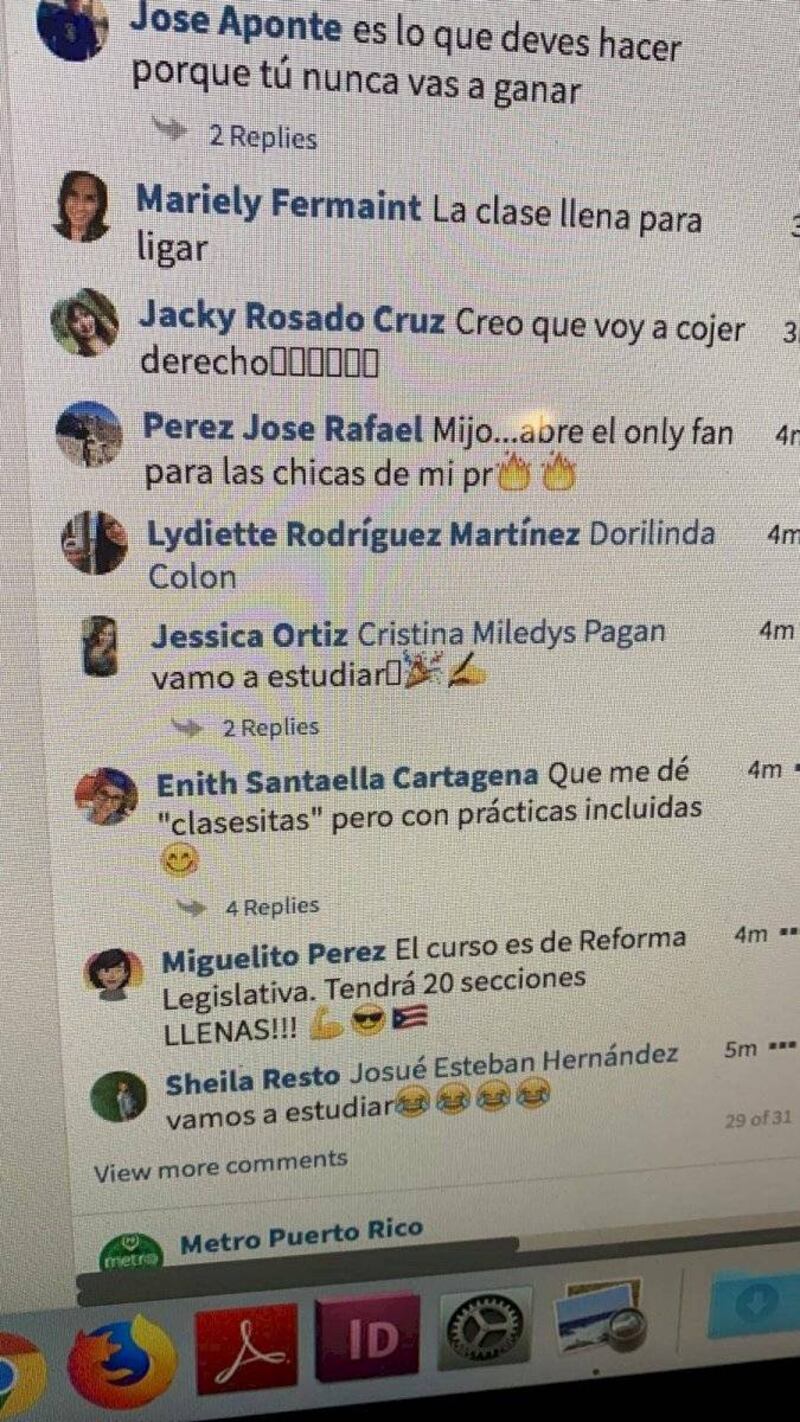Open options menu for Miguelito Perez comment
Screen dimensions: 800x1422
[786, 933]
